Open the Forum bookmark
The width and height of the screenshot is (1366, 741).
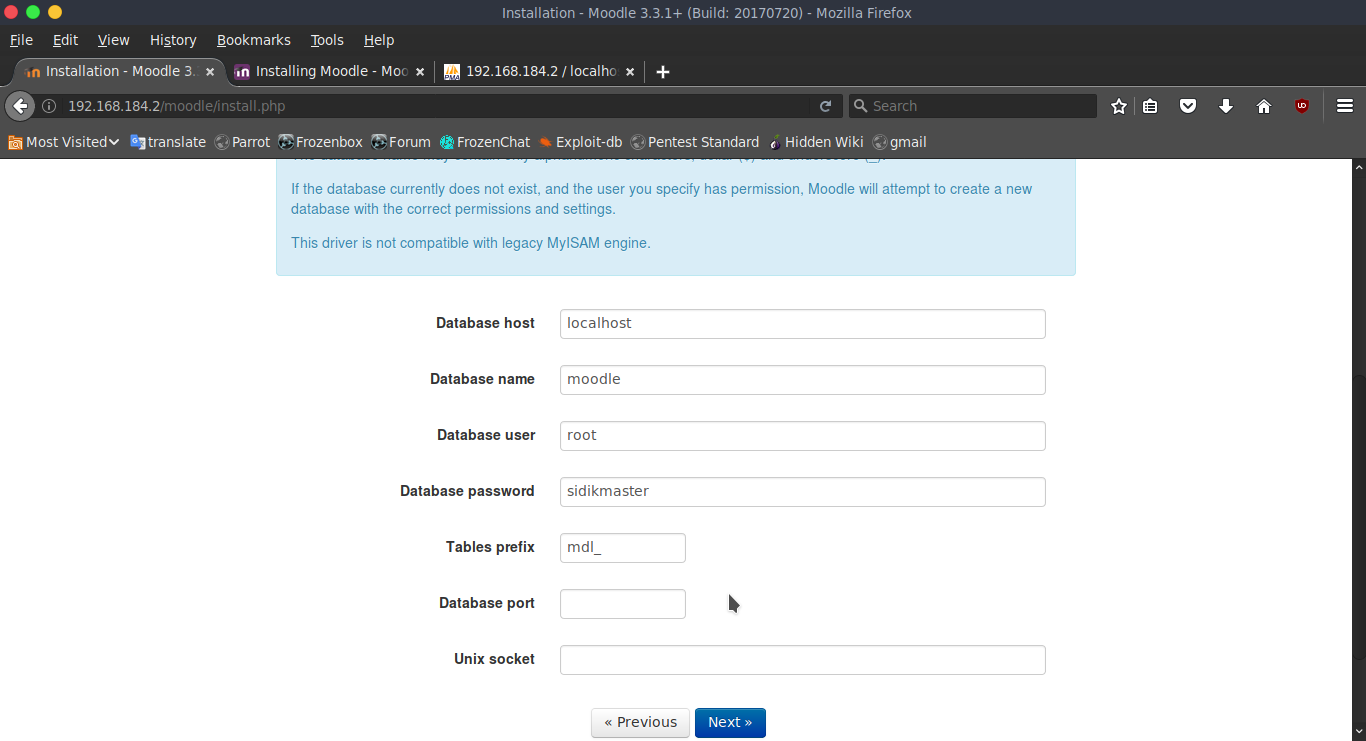pyautogui.click(x=401, y=142)
